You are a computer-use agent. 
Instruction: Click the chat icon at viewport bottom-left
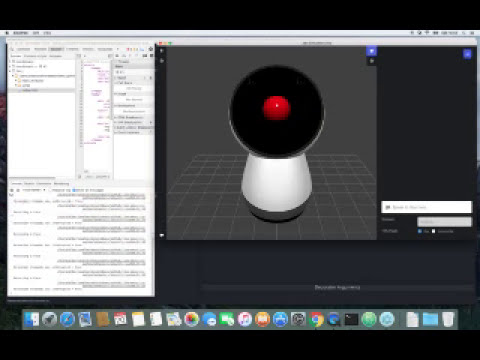click(162, 235)
